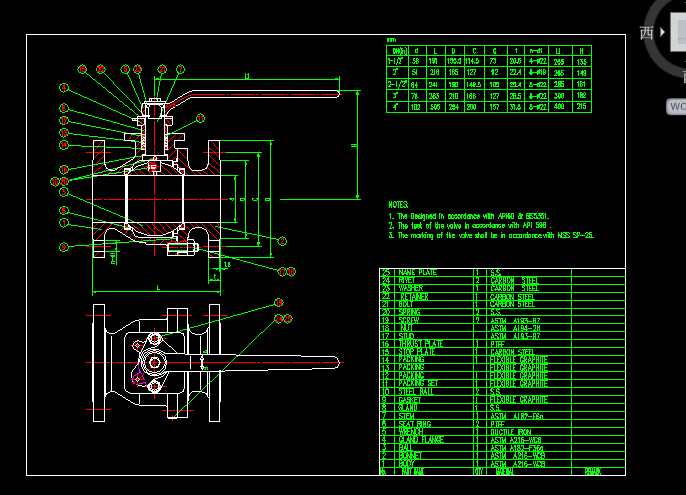Click the 西 (West) label on the ViewCube
Screen dimensions: 686x495
click(x=647, y=33)
